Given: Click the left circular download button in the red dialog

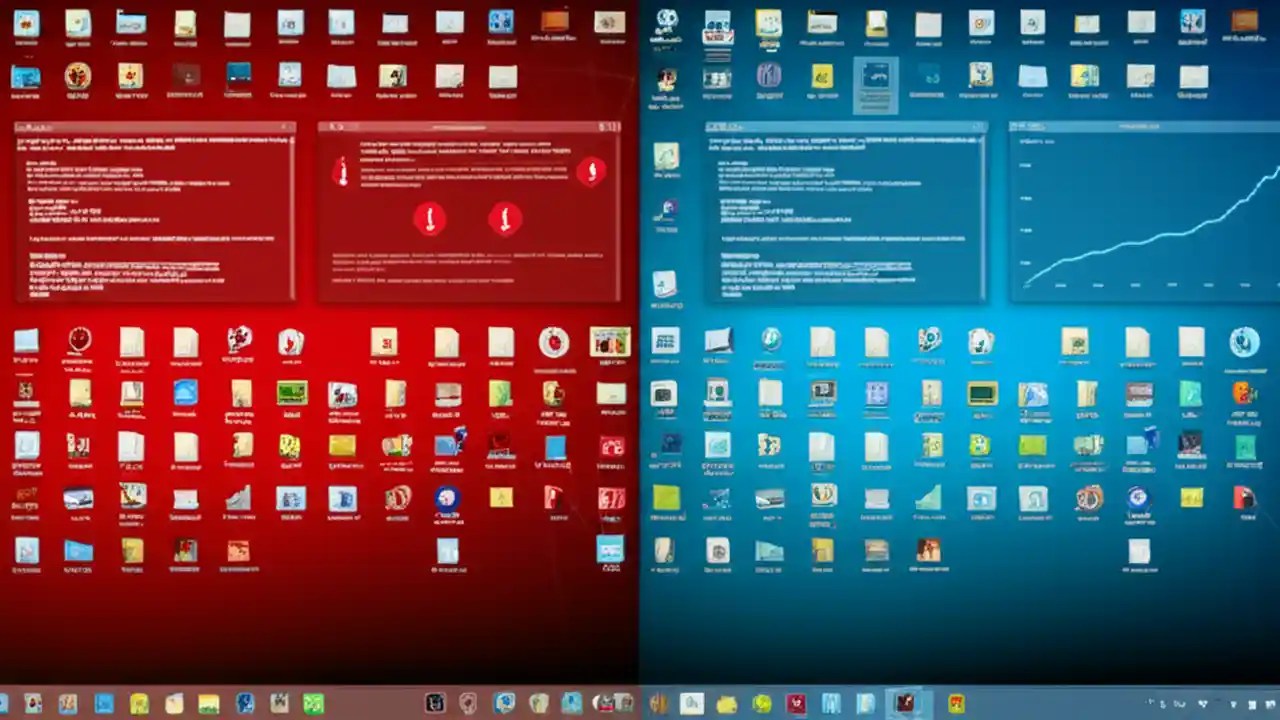Looking at the screenshot, I should (x=430, y=219).
